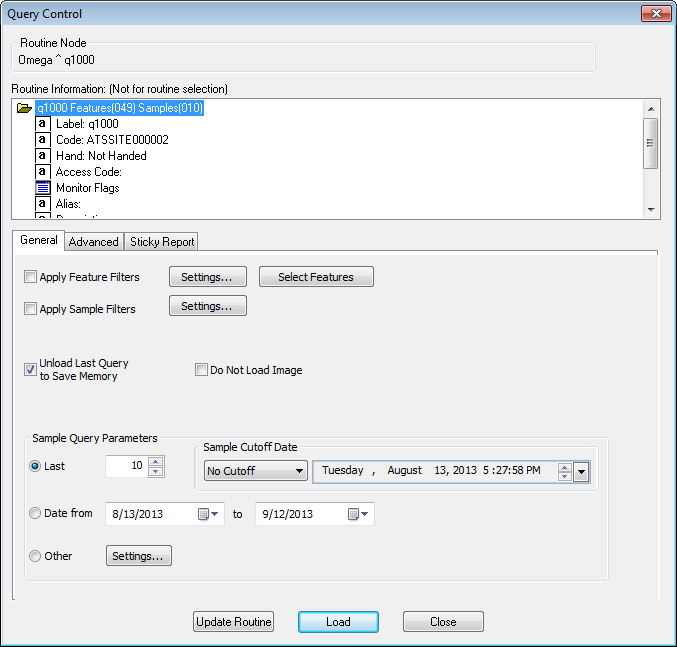
Task: Click the open folder icon beside q1000 Features
Action: [x=25, y=108]
